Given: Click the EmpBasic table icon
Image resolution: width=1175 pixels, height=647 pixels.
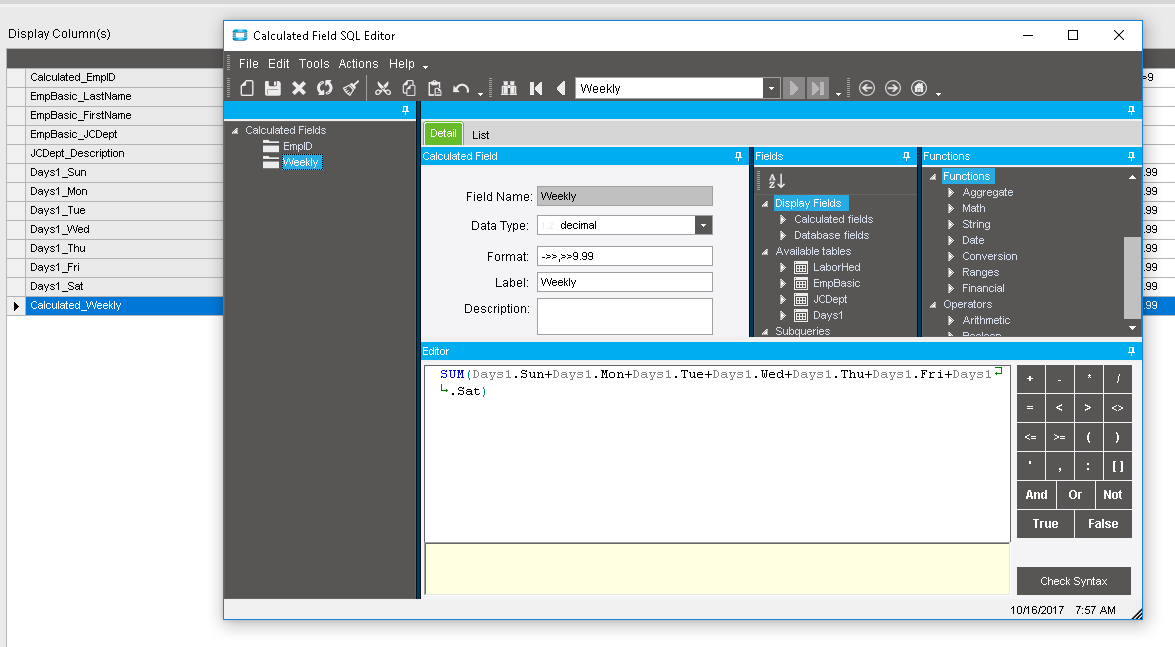Looking at the screenshot, I should 801,283.
